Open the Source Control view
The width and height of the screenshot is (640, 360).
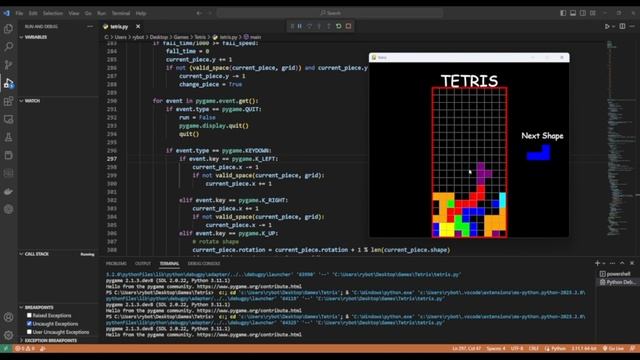(8, 64)
